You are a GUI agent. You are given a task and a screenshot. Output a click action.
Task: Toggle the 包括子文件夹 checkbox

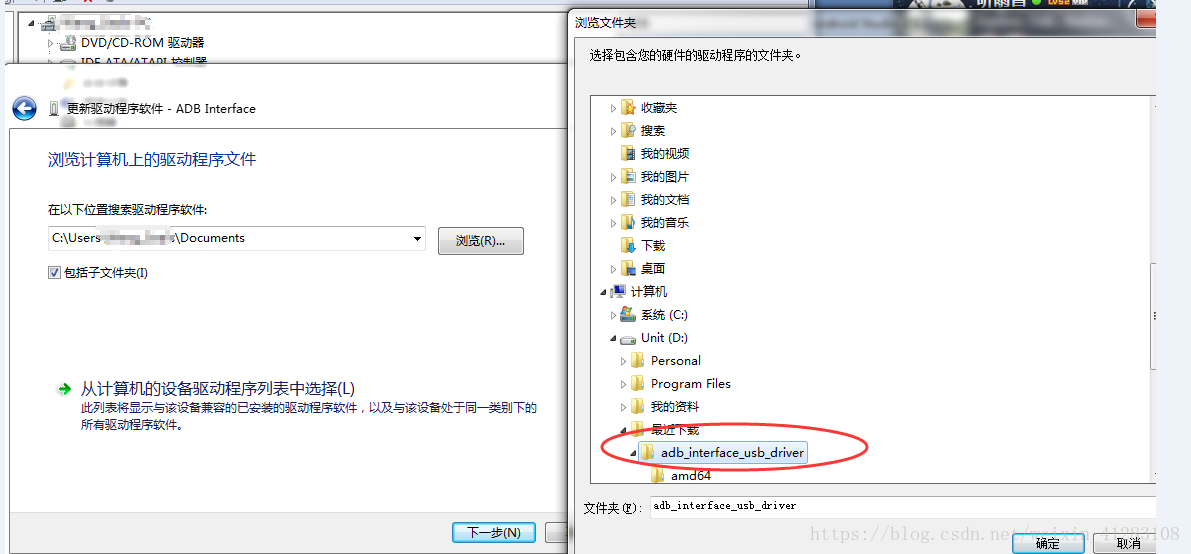pyautogui.click(x=54, y=272)
